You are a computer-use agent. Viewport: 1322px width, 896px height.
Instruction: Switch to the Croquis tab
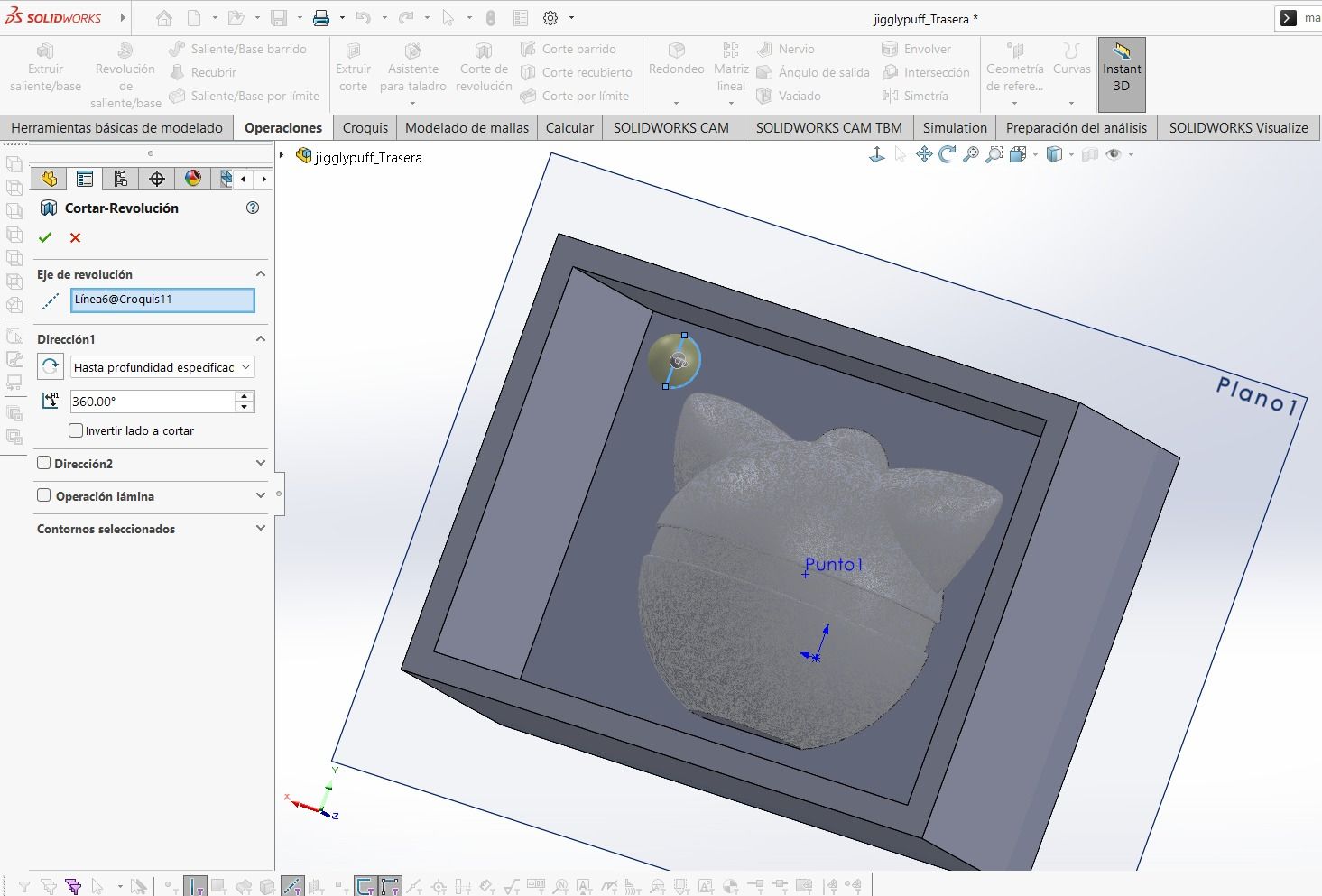(x=365, y=128)
